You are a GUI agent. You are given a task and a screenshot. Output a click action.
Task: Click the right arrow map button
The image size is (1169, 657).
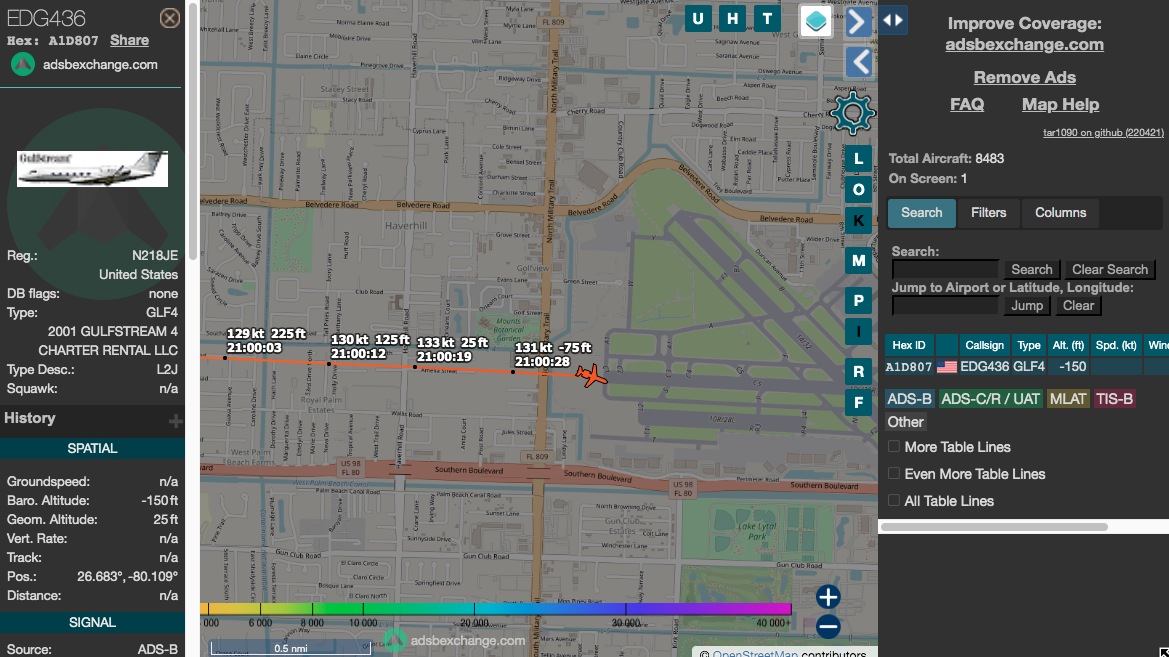[858, 22]
